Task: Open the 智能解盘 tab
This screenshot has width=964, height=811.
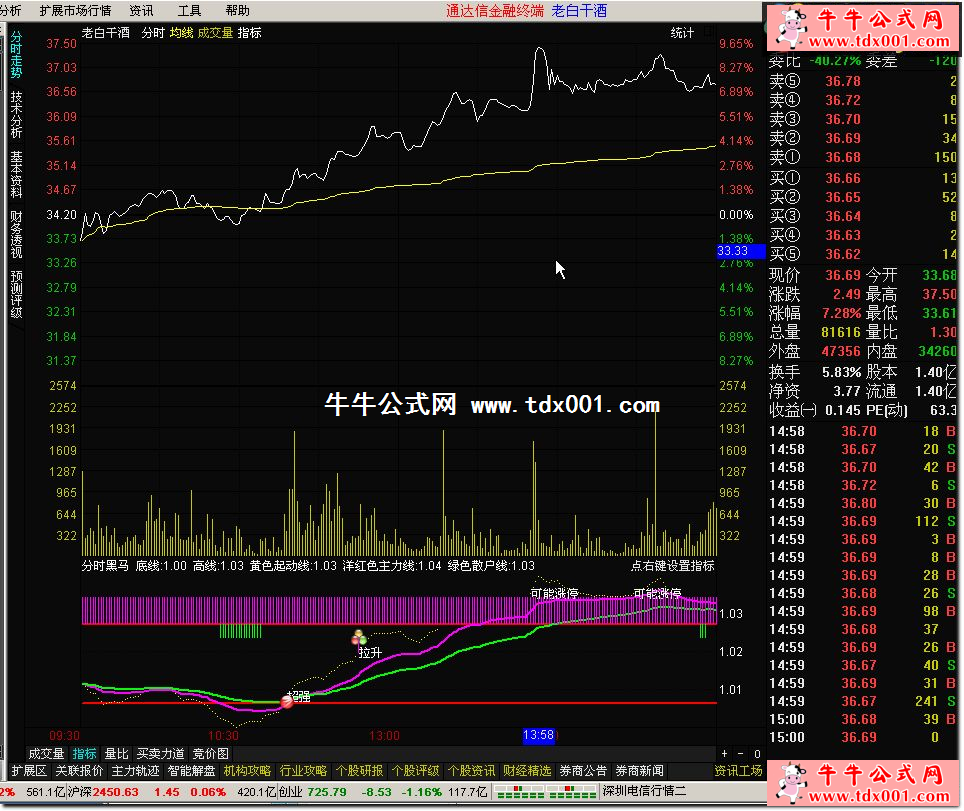Action: pos(191,770)
